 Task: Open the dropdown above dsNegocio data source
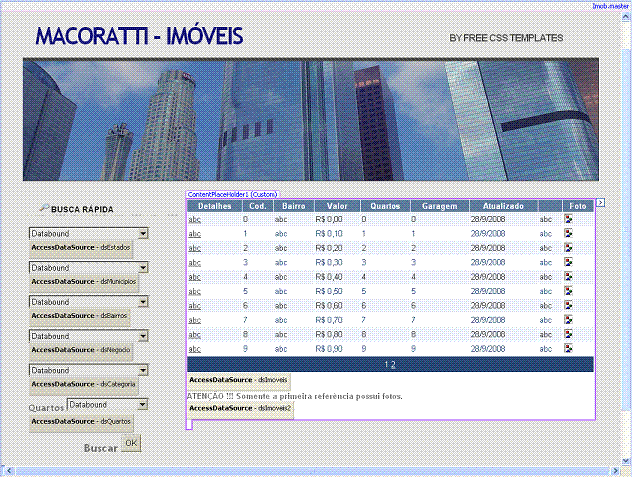[x=143, y=336]
